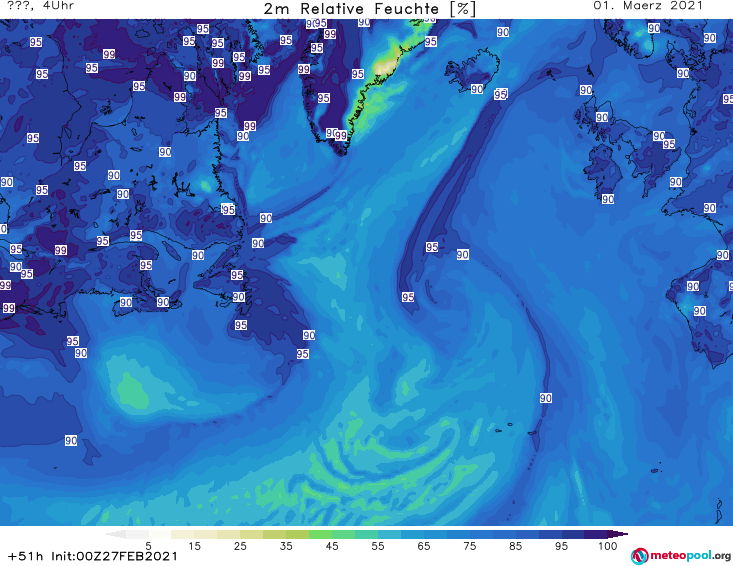The width and height of the screenshot is (733, 566).
Task: Click the pale gray left arrow tip of the colorbar
Action: (115, 534)
